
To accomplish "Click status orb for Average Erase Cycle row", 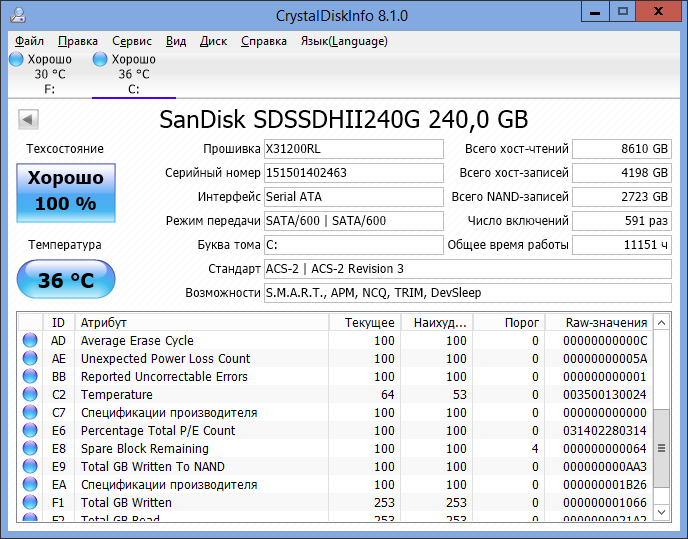I will (30, 341).
